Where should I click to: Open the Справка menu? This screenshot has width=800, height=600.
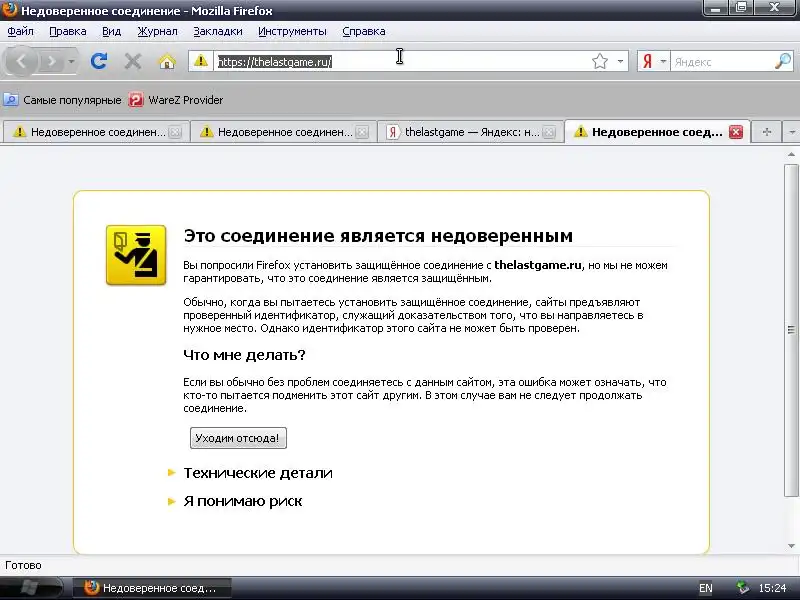tap(364, 31)
